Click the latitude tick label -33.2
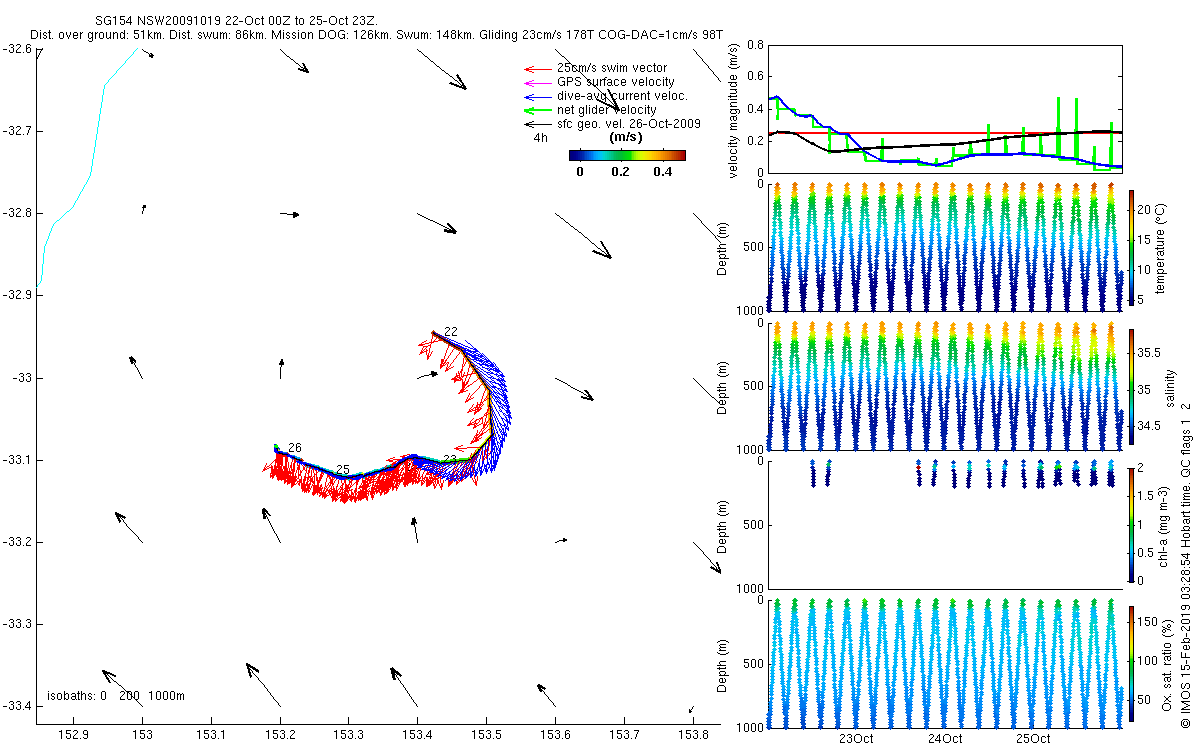 [x=16, y=542]
